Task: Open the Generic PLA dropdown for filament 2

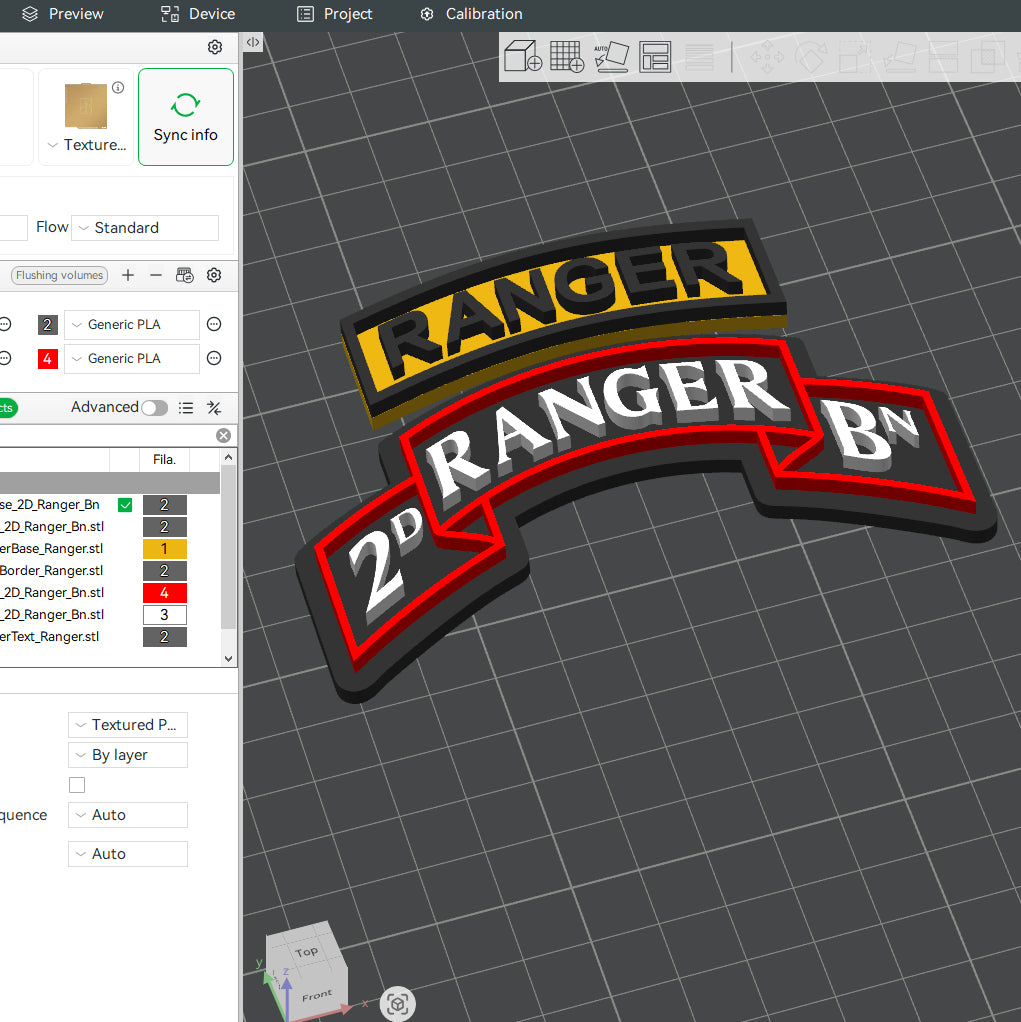Action: point(131,324)
